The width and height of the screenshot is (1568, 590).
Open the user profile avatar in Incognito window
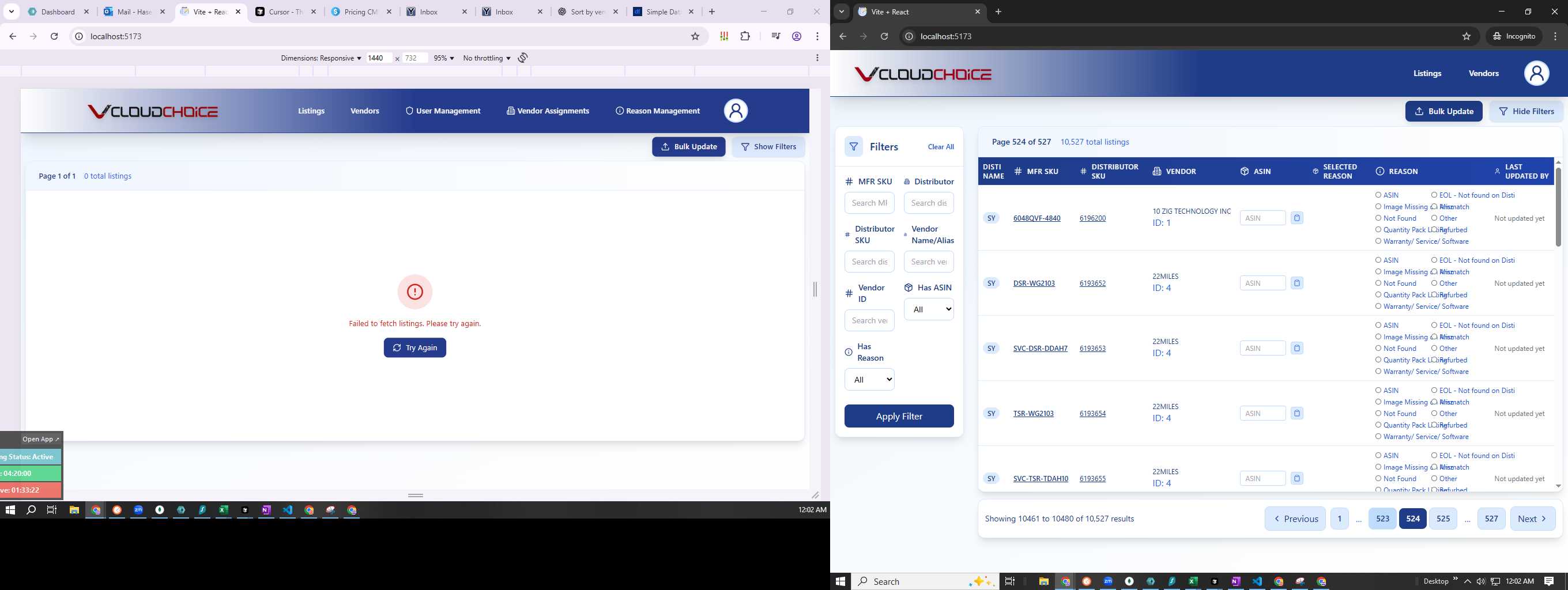[x=1536, y=74]
